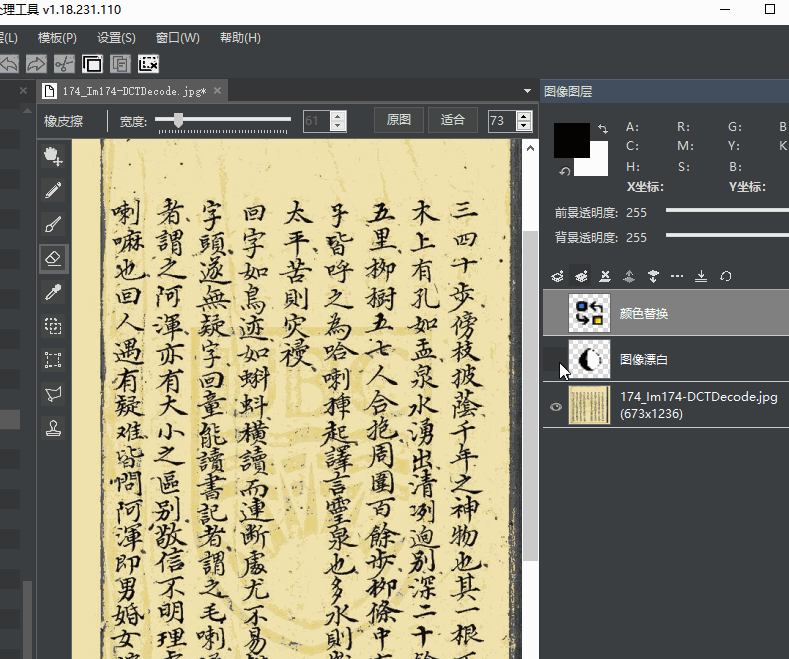Select the eraser tool
Viewport: 789px width, 659px height.
[x=53, y=259]
